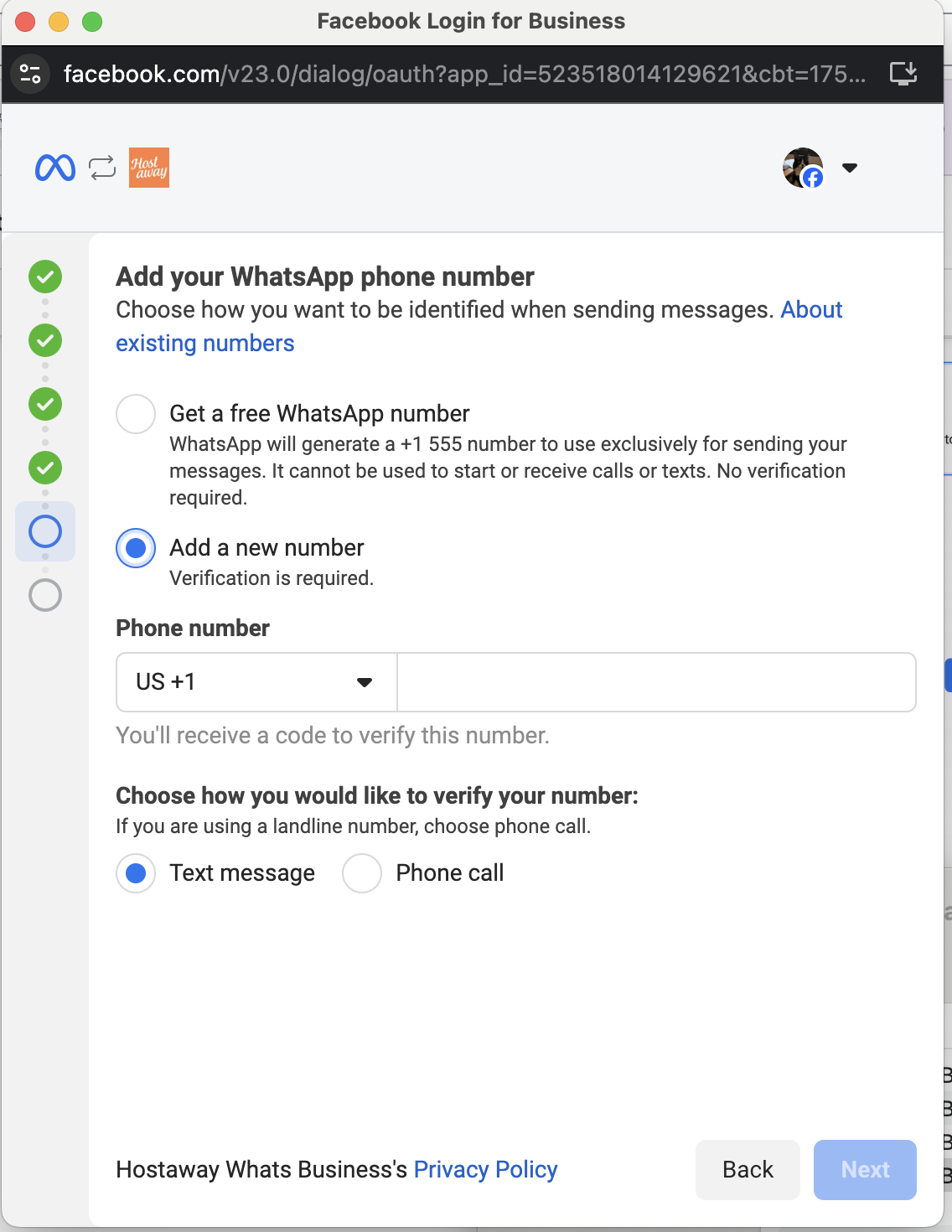The height and width of the screenshot is (1232, 952).
Task: Click into the phone number input field
Action: tap(656, 682)
